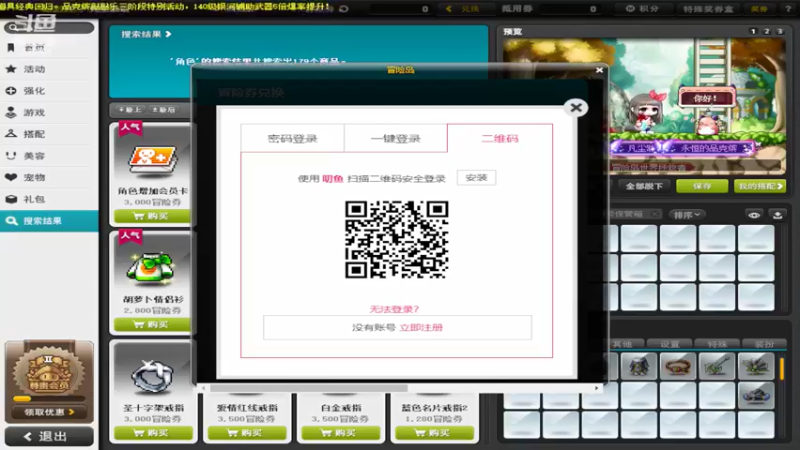The image size is (800, 450).
Task: Toggle the eye visibility button in inventory panel
Action: point(754,215)
